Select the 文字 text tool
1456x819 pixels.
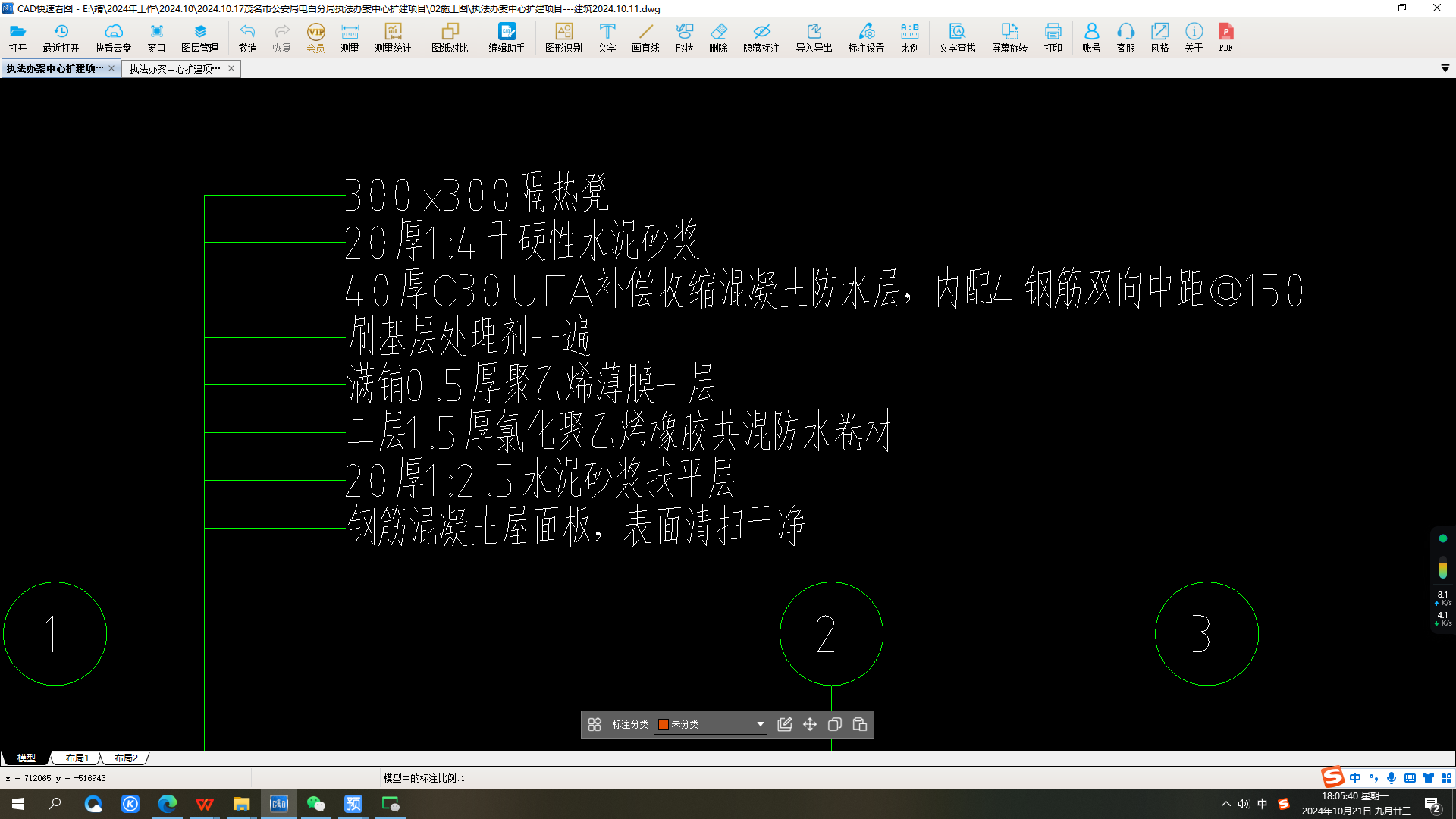607,37
